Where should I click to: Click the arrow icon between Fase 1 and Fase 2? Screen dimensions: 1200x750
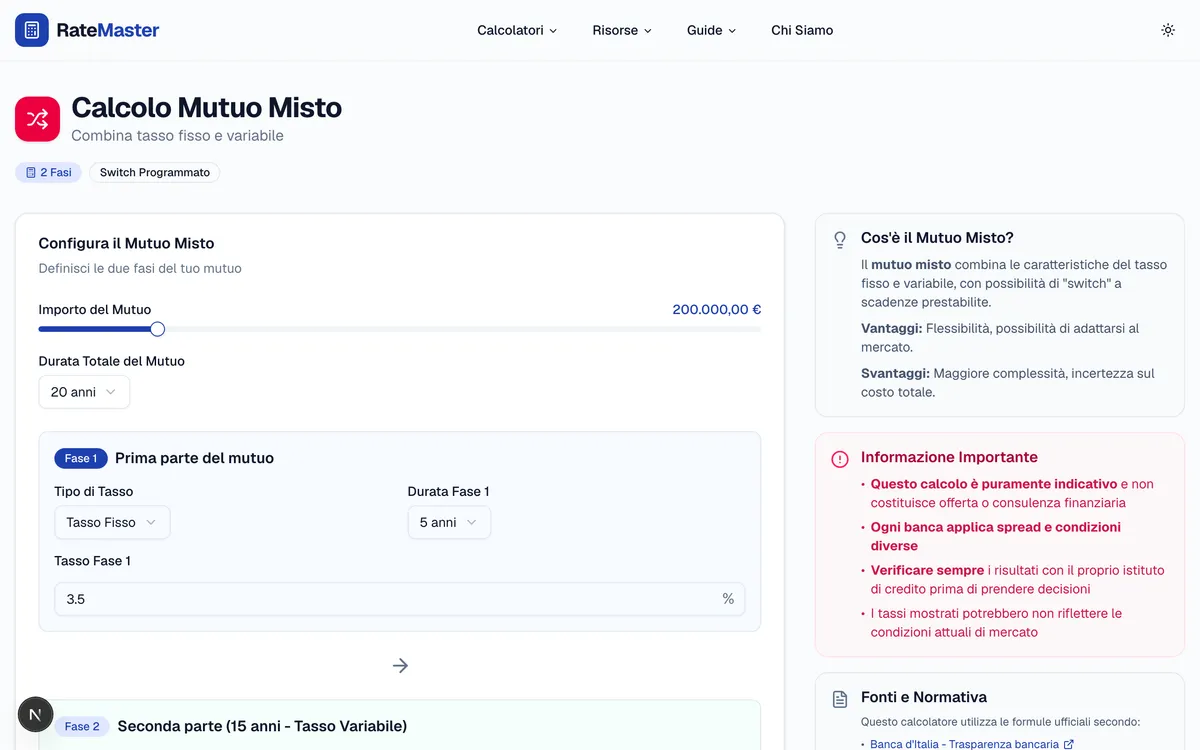400,666
